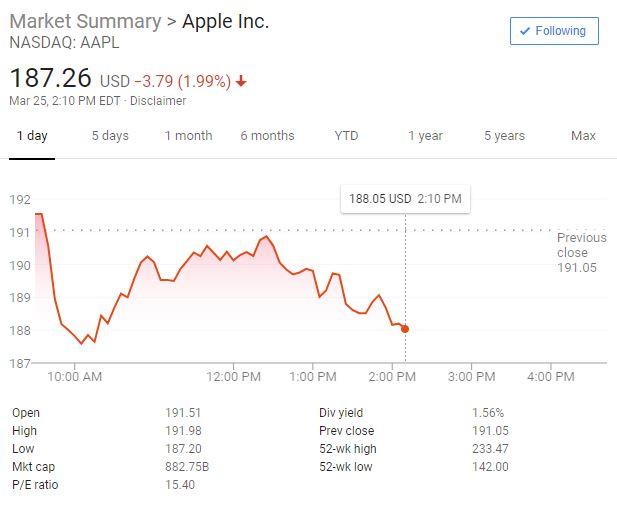Viewport: 617px width, 512px height.
Task: Click the 12:00 PM axis label
Action: coord(234,377)
